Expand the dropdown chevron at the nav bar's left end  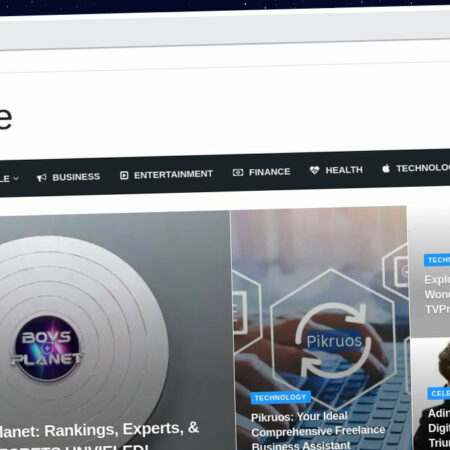pyautogui.click(x=16, y=179)
